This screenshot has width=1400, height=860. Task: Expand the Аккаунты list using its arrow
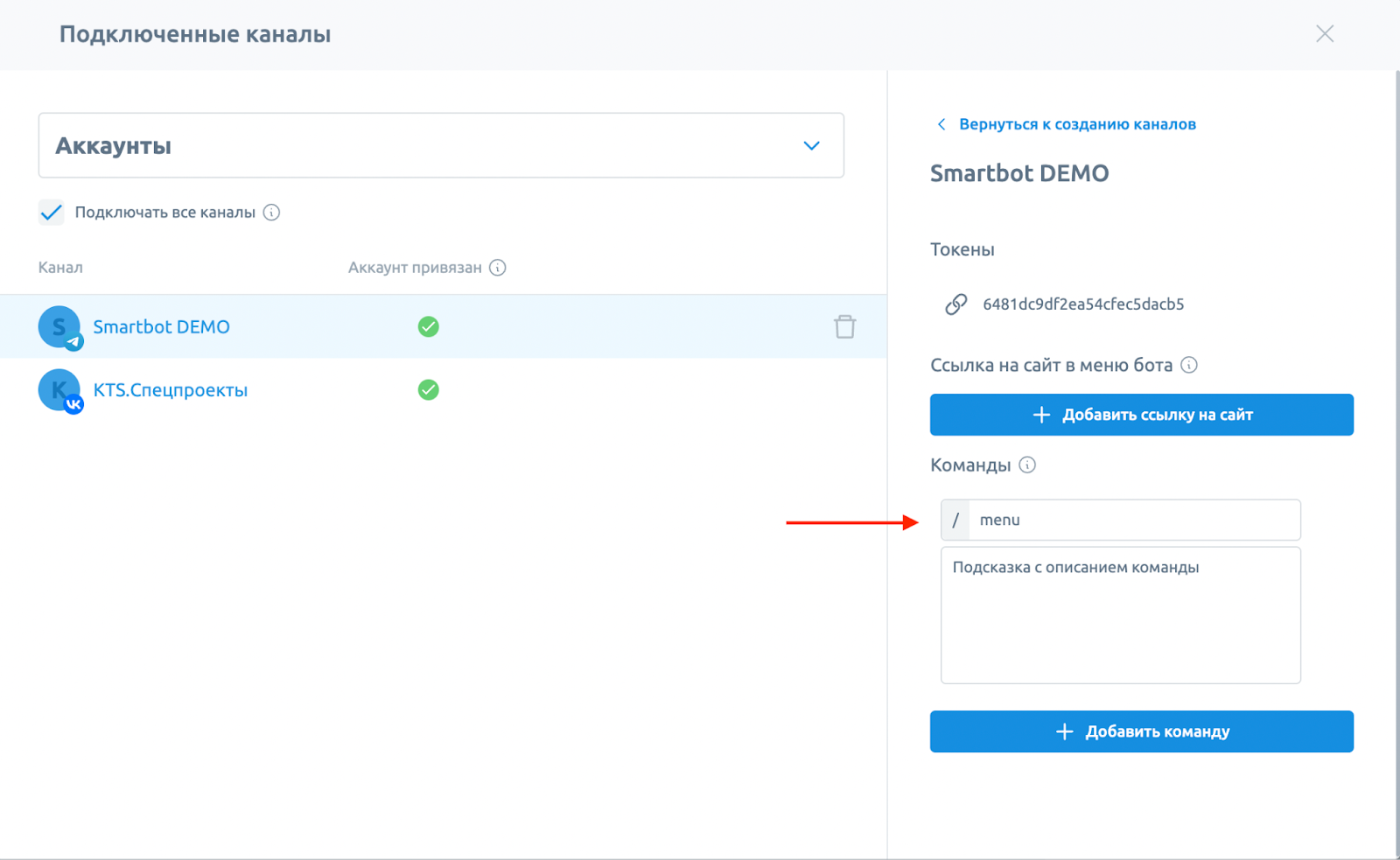point(810,145)
